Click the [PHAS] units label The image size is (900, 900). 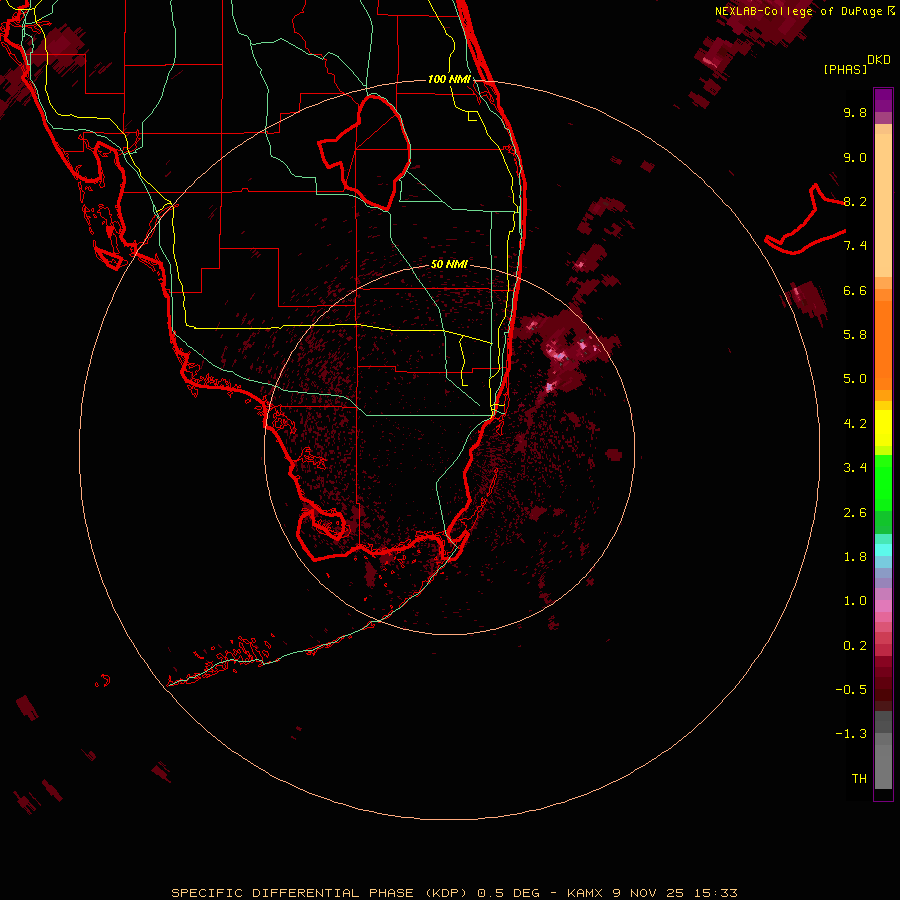click(x=845, y=70)
